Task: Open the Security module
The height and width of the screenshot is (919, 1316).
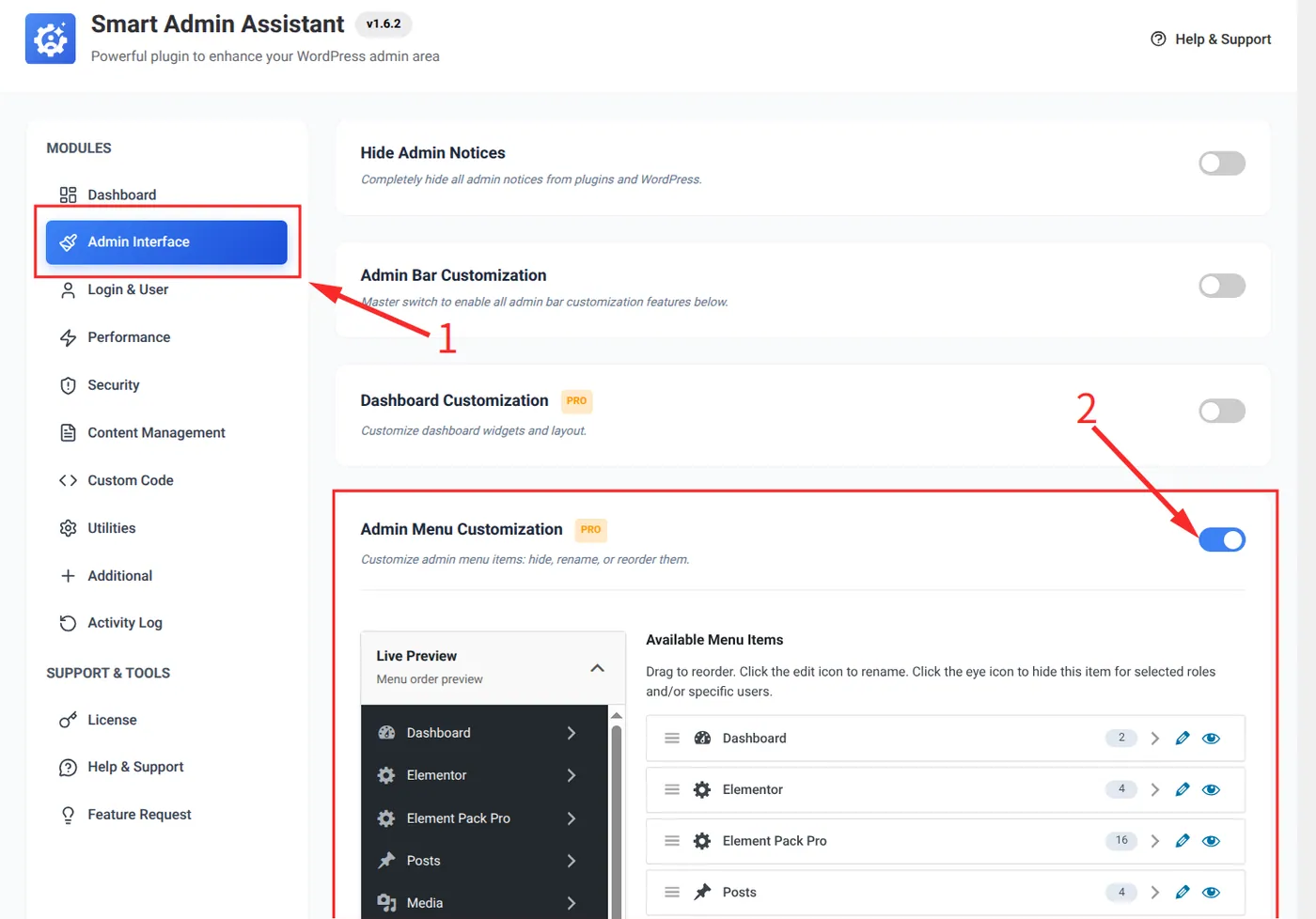Action: click(x=166, y=385)
